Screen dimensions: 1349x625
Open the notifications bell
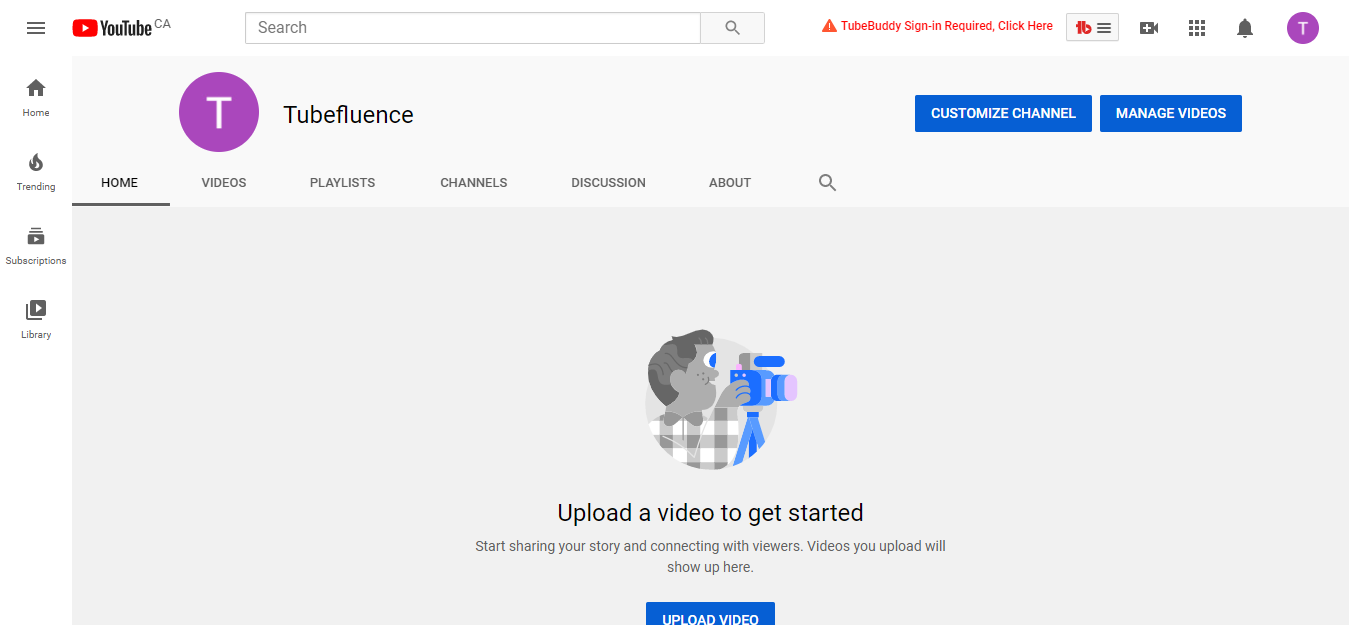(1245, 28)
